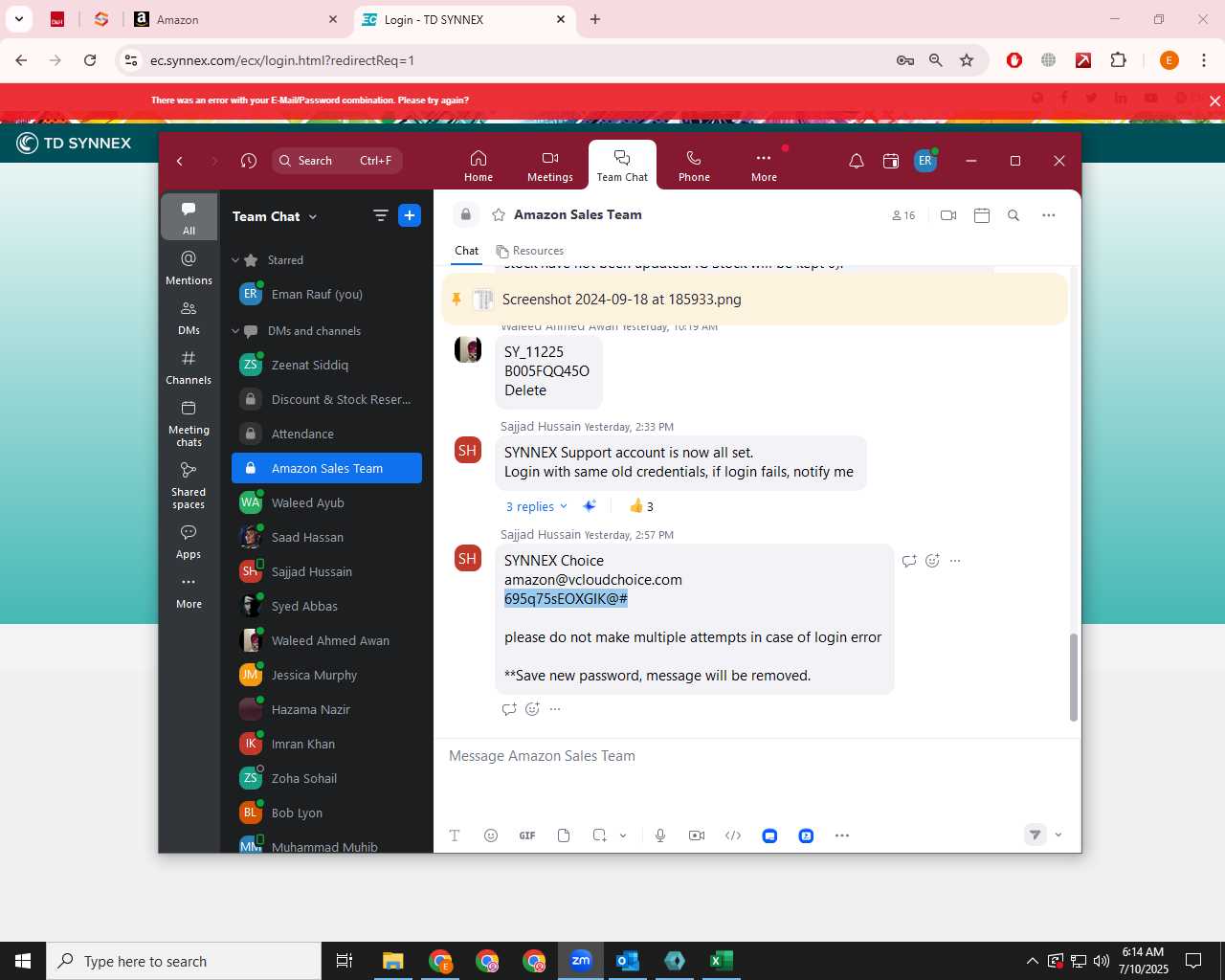Open Waleed Ayub chat
This screenshot has height=980, width=1225.
[x=326, y=502]
